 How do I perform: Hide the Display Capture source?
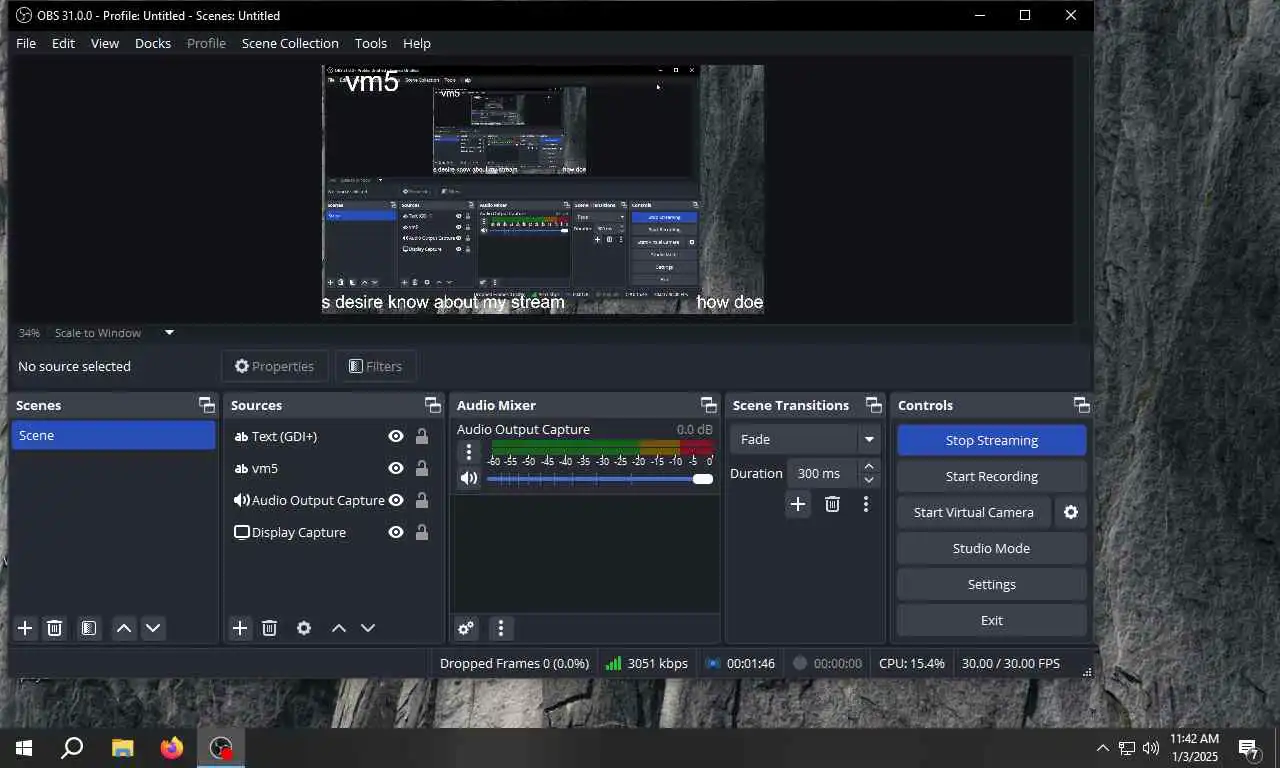[x=396, y=532]
